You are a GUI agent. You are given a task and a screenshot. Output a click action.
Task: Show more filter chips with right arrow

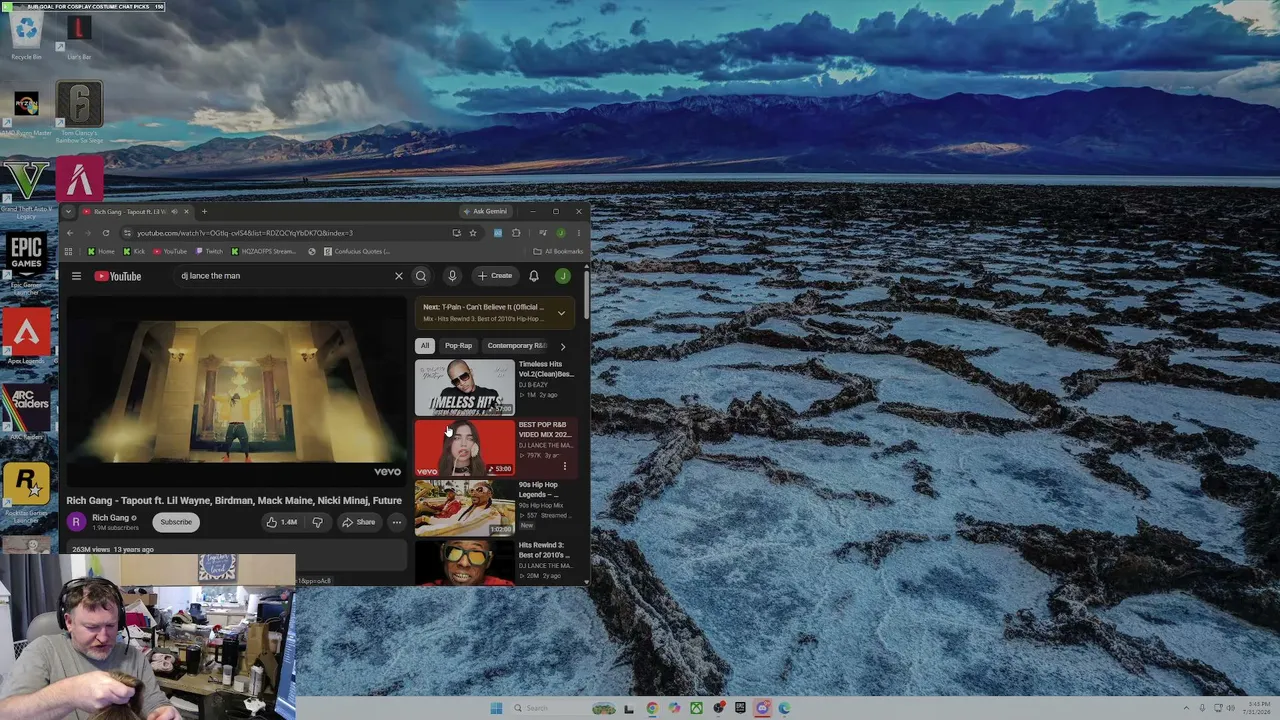(x=562, y=346)
